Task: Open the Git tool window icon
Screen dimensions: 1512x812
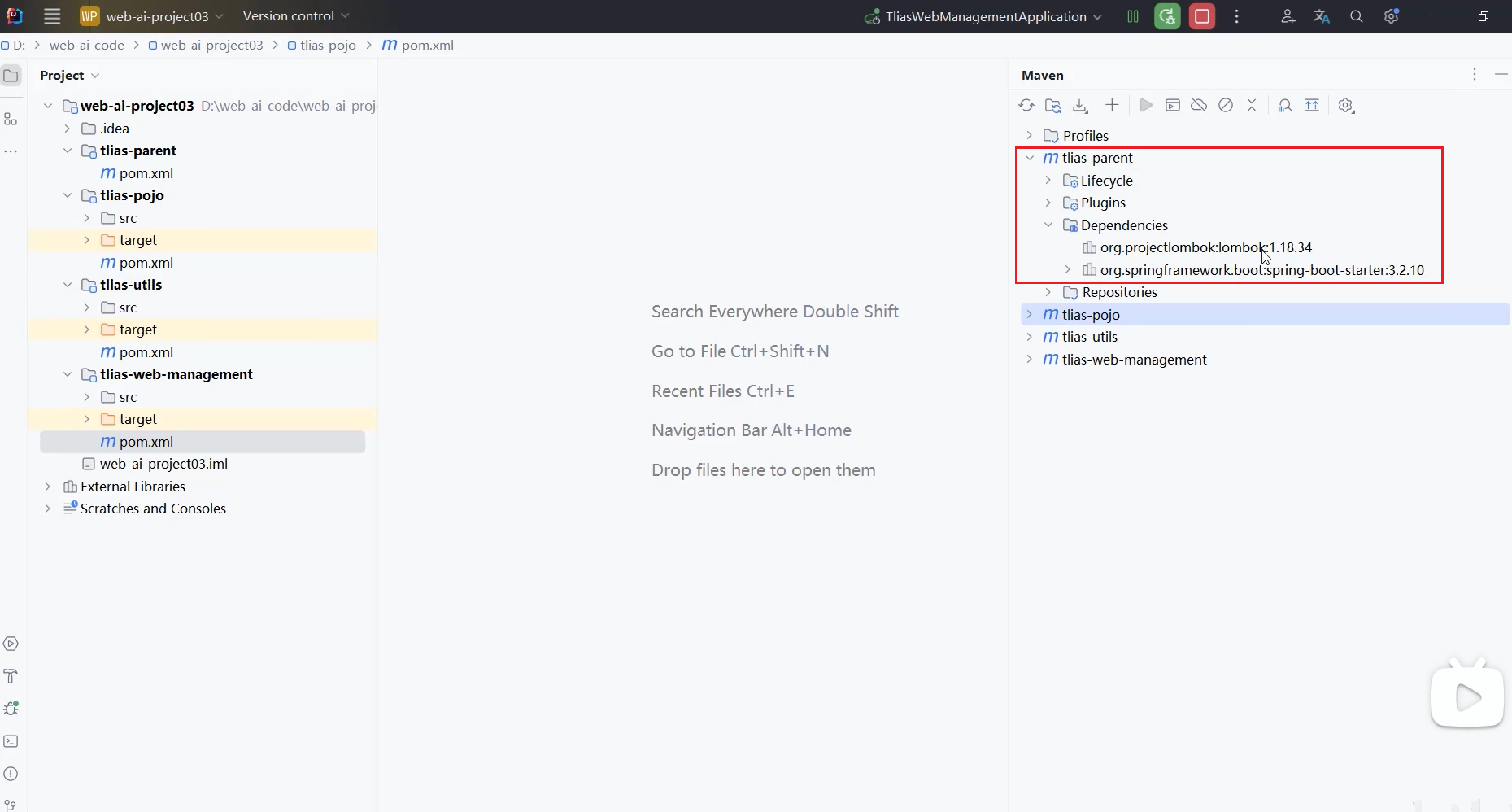Action: [x=11, y=805]
